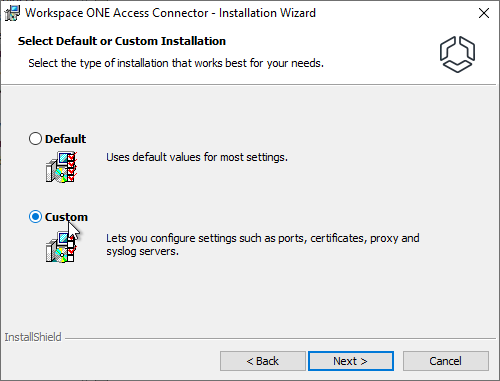Cancel the installation wizard

pyautogui.click(x=446, y=361)
